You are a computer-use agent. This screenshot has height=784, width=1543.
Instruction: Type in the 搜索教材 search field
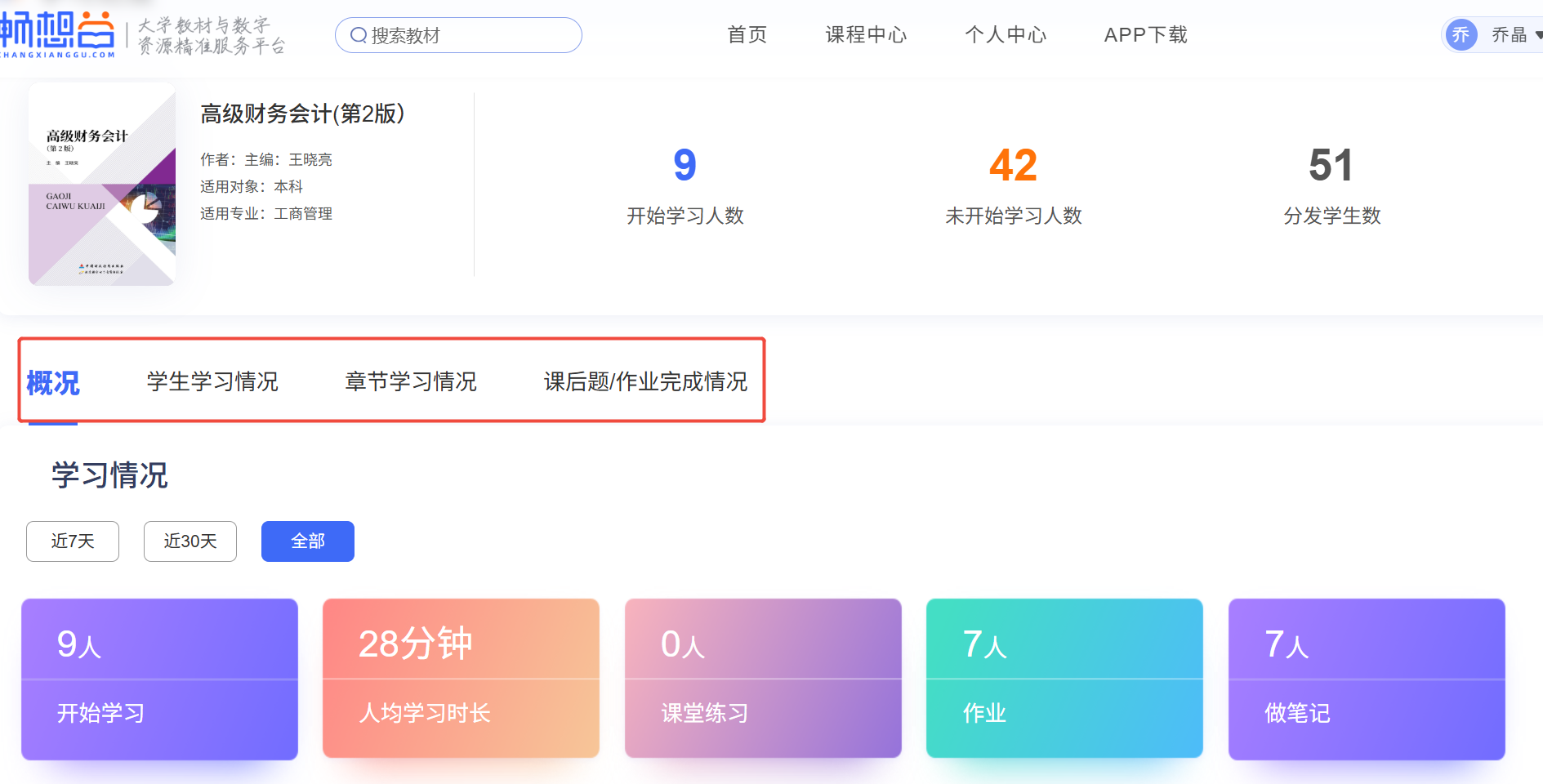pos(470,35)
